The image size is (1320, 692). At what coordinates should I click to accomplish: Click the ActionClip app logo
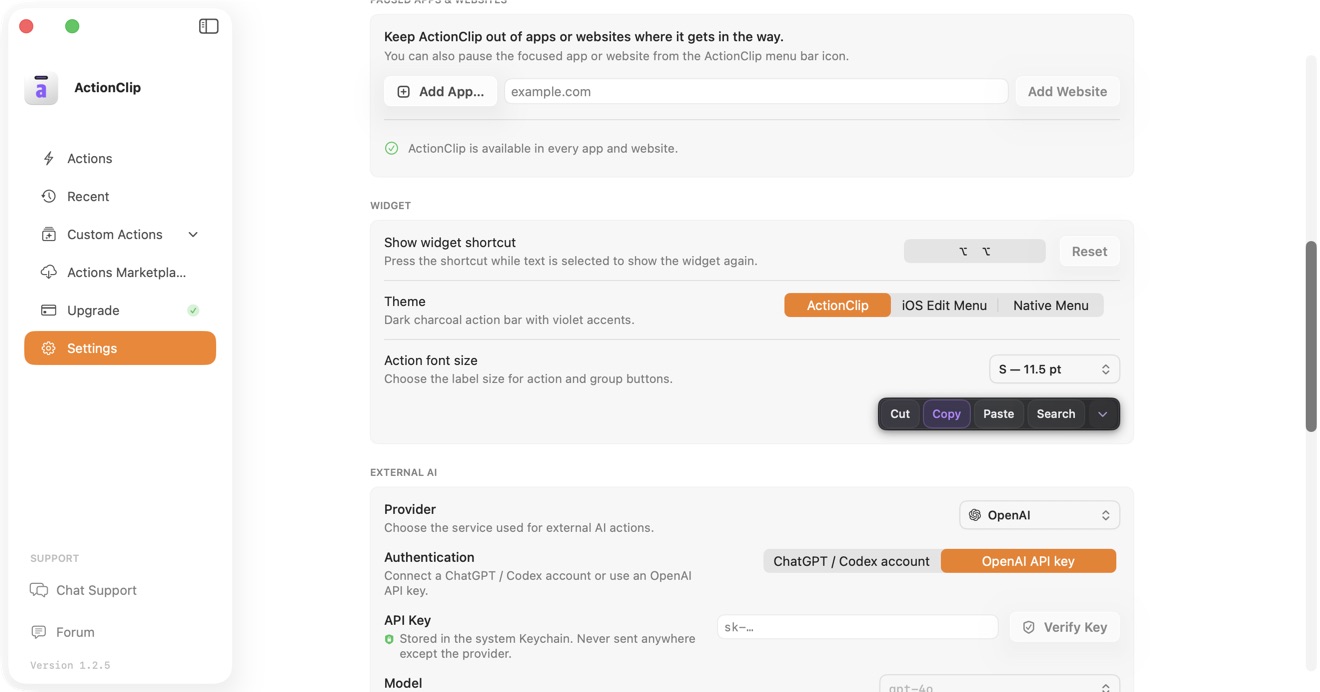click(41, 88)
